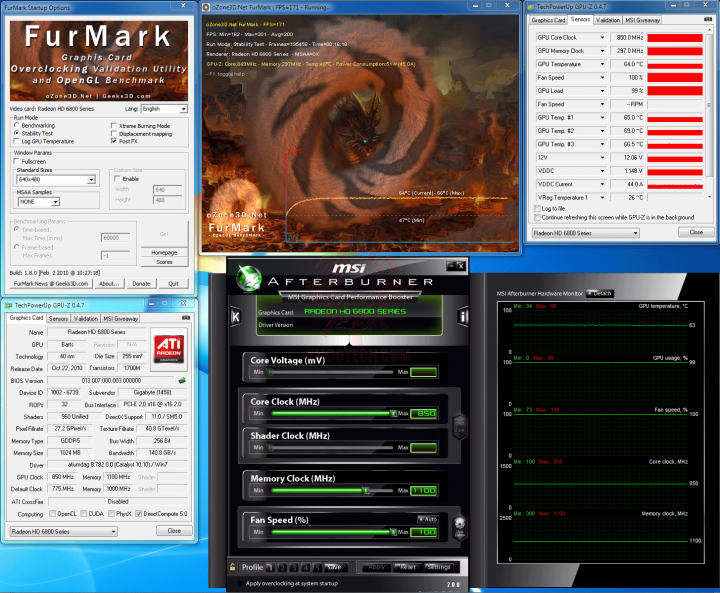720x593 pixels.
Task: Enable Displacement mapping checkbox
Action: (x=114, y=134)
